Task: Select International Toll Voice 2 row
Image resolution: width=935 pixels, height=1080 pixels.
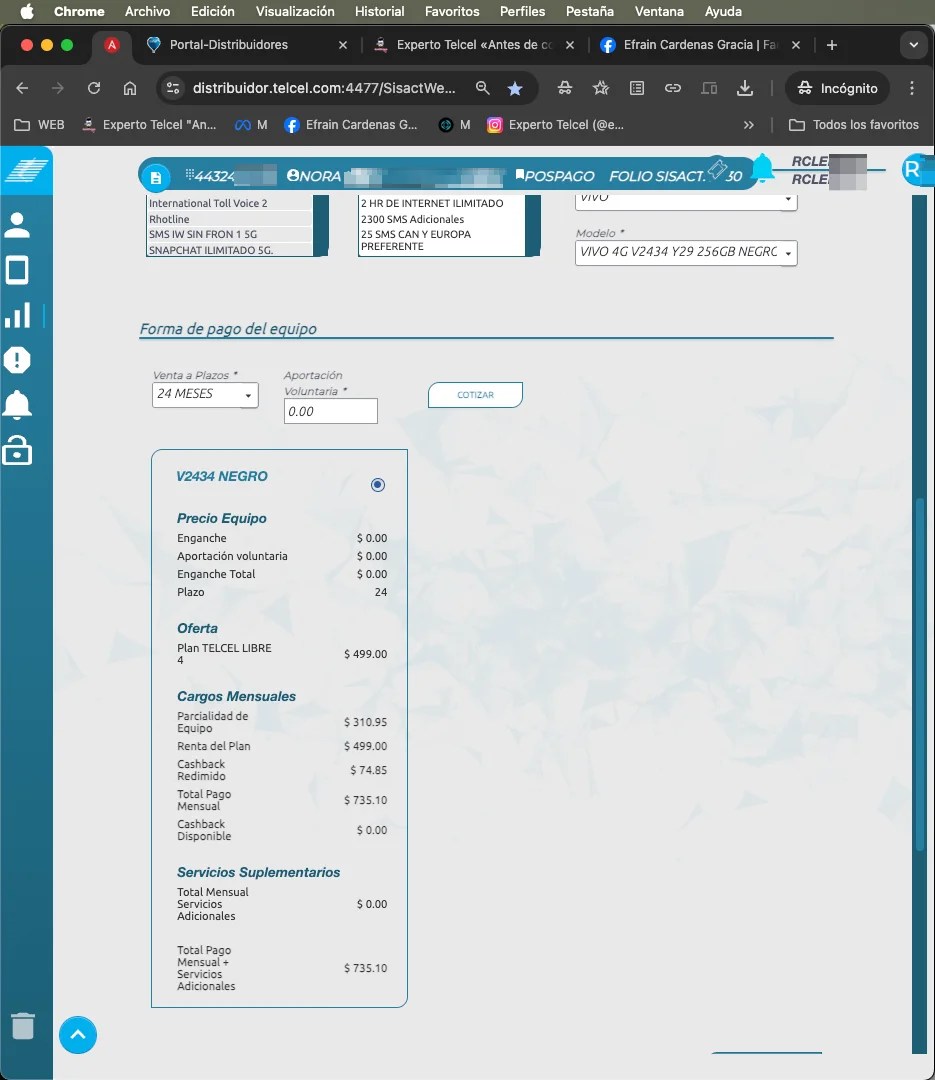Action: coord(229,203)
